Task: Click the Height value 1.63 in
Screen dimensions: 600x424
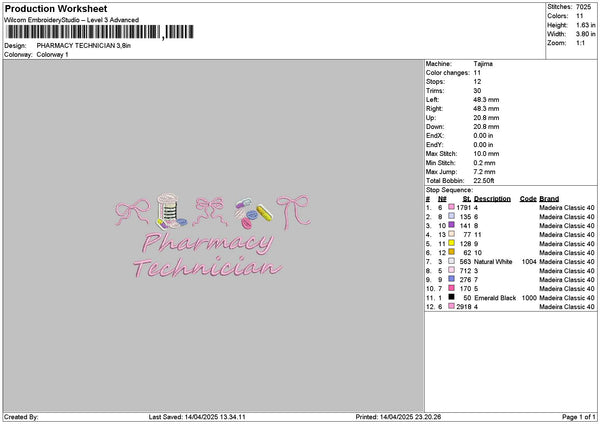Action: pos(586,25)
